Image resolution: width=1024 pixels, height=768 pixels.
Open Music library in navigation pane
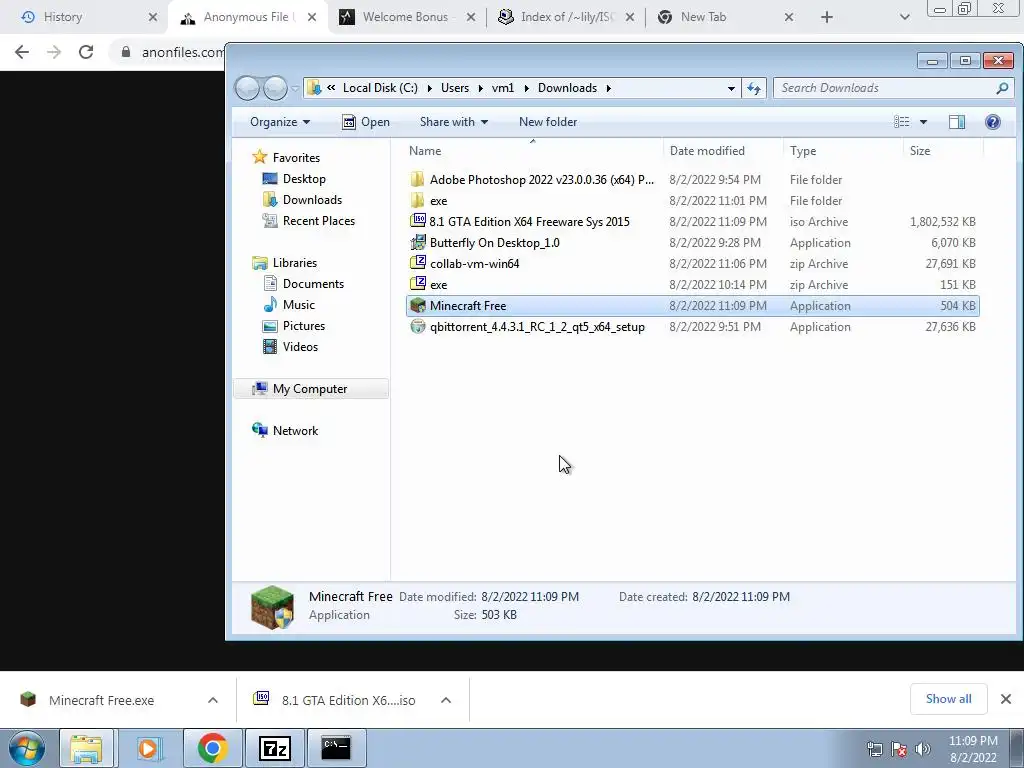298,304
